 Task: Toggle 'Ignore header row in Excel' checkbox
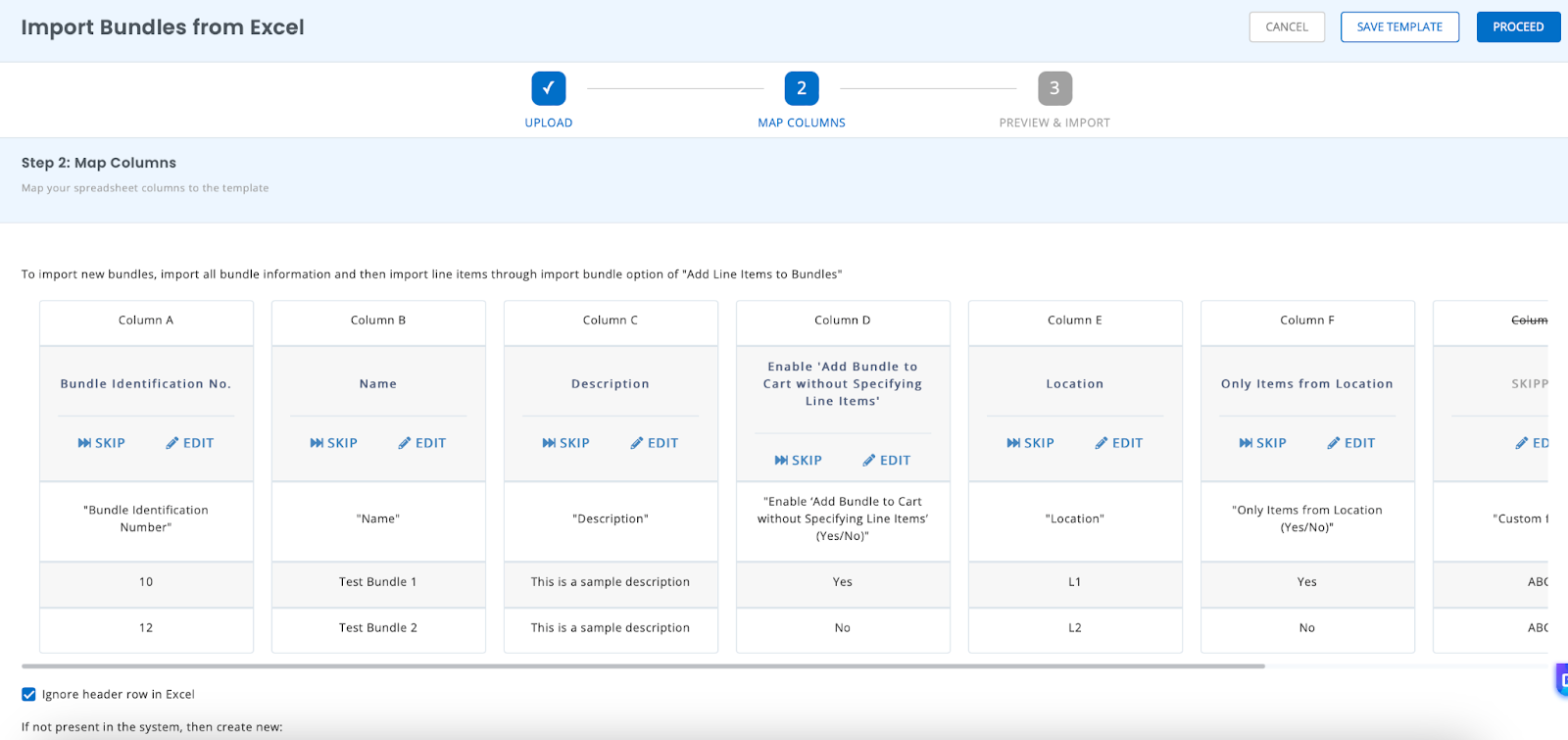[29, 694]
